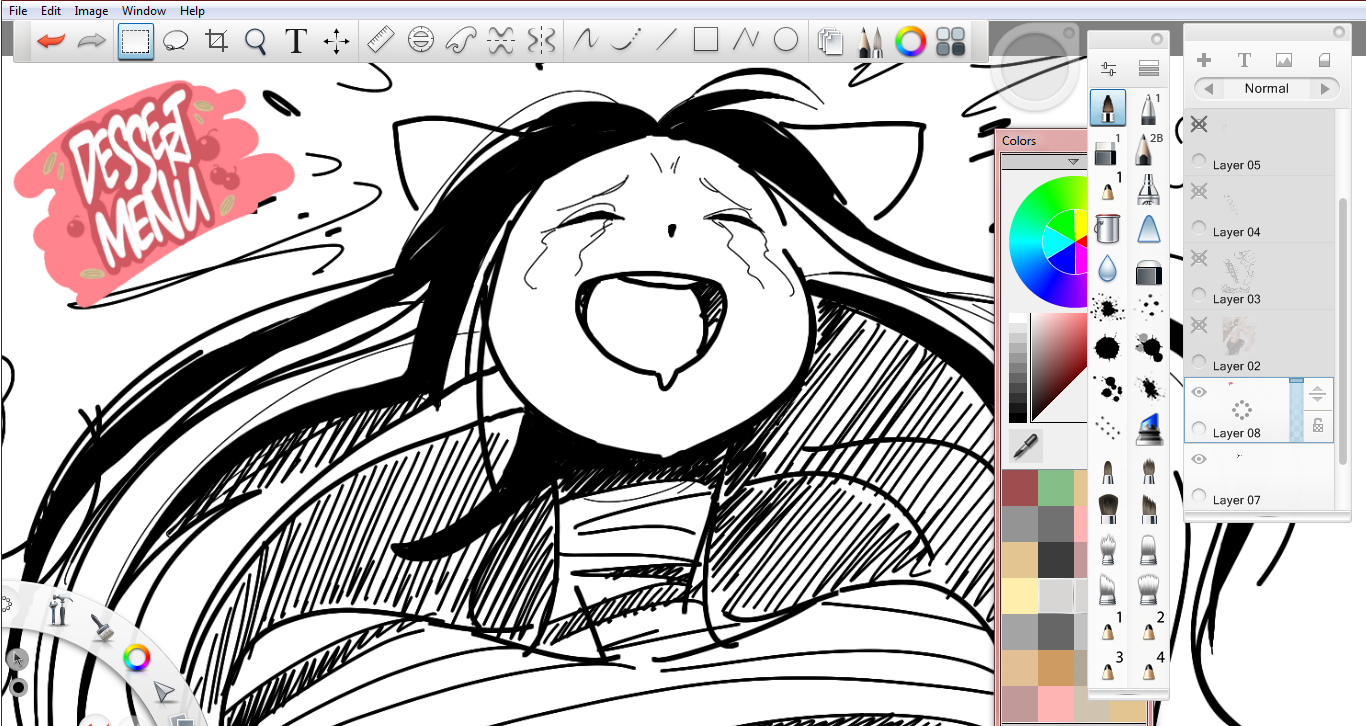Pick the Paint Bucket flood fill tool
The width and height of the screenshot is (1366, 726).
point(1107,229)
